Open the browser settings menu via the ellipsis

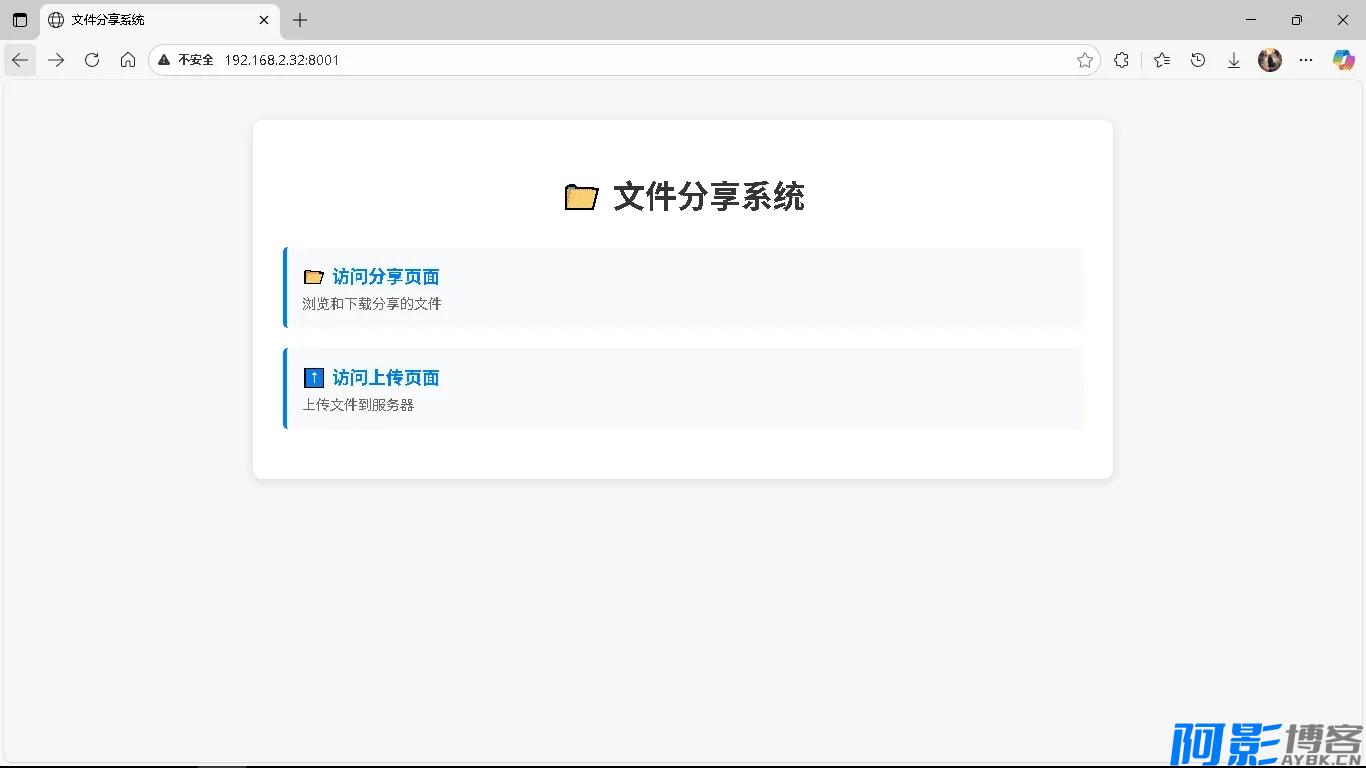pos(1306,60)
